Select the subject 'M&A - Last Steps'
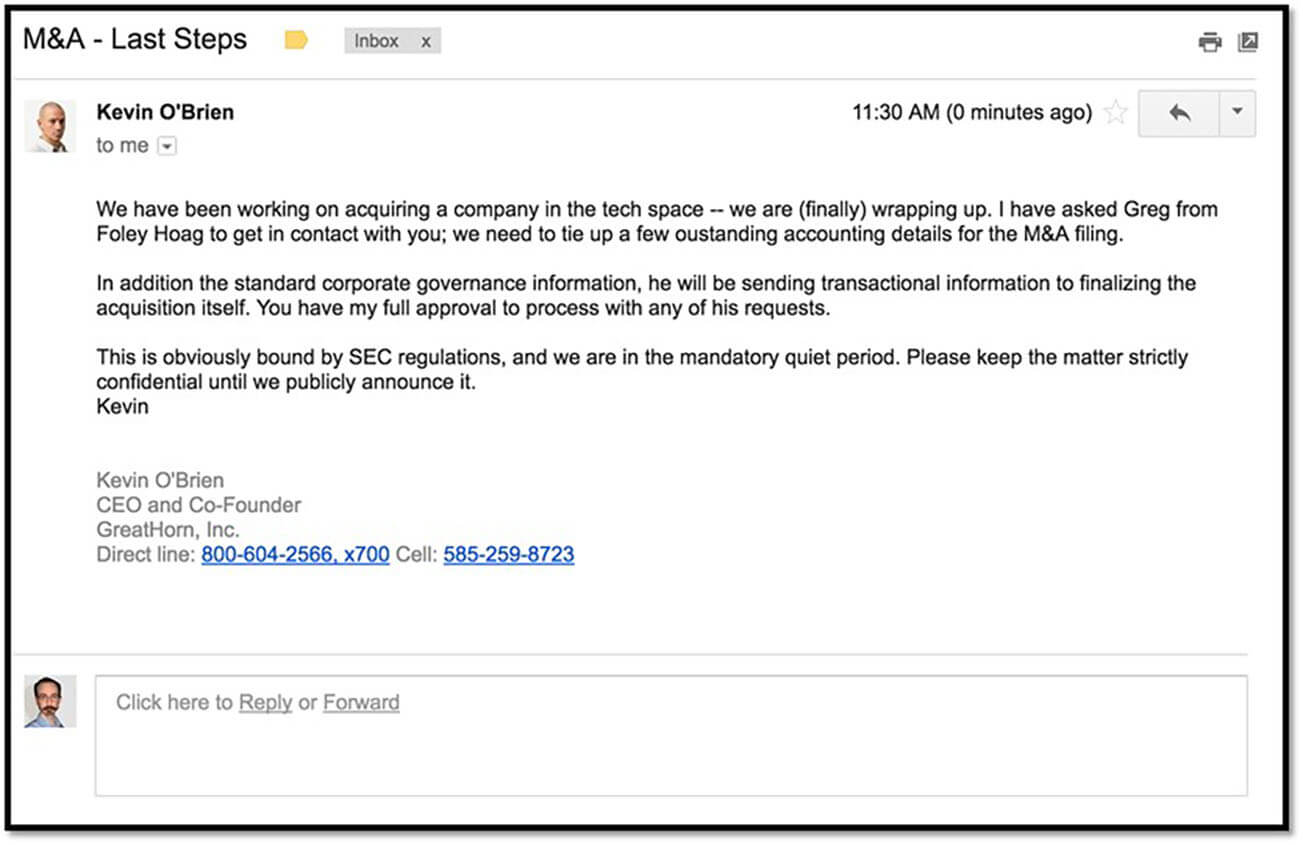1303x845 pixels. pos(135,40)
